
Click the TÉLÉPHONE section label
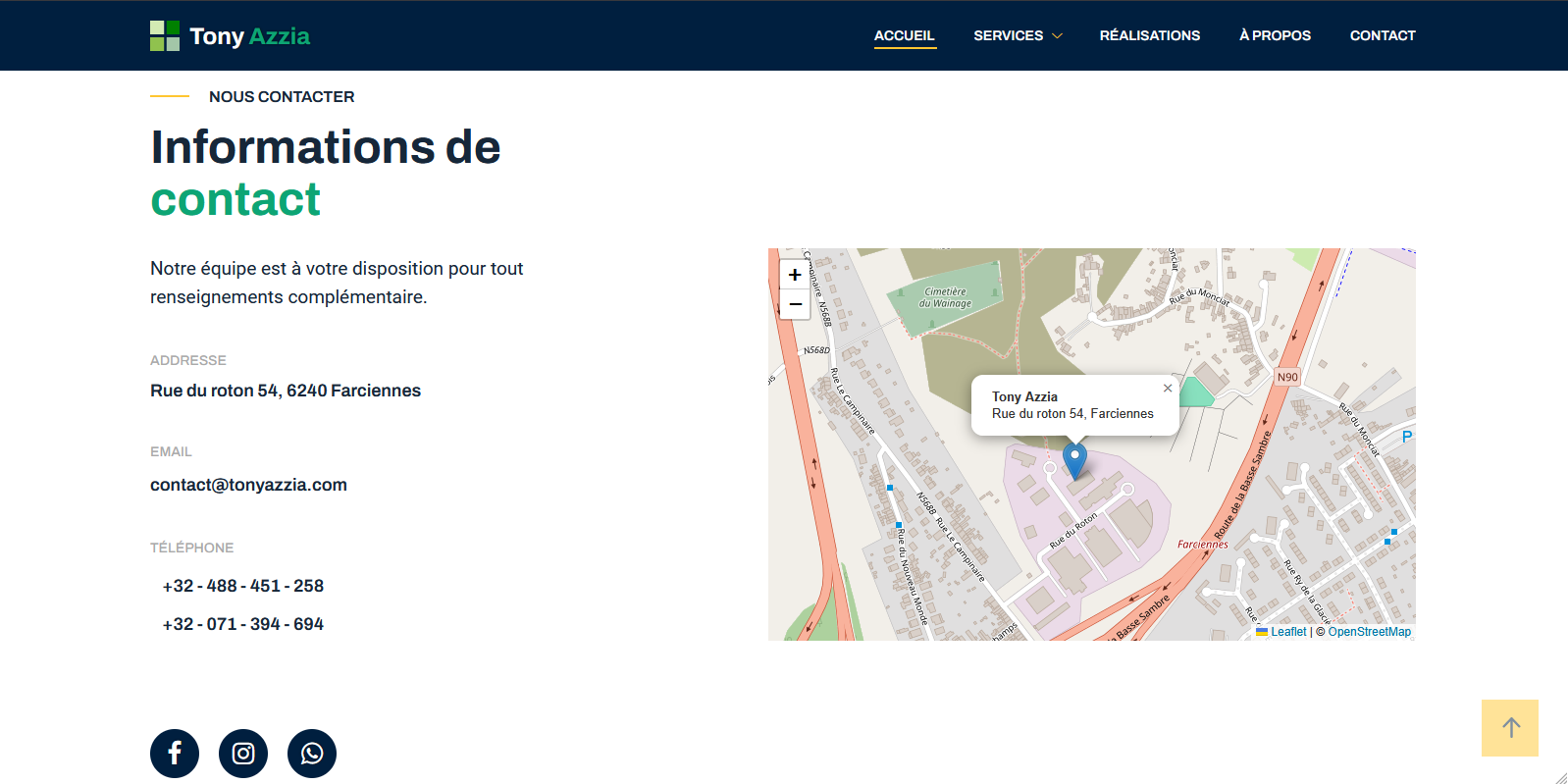click(191, 548)
